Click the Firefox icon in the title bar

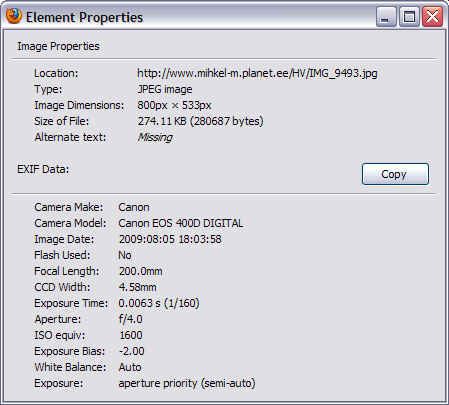pyautogui.click(x=14, y=16)
